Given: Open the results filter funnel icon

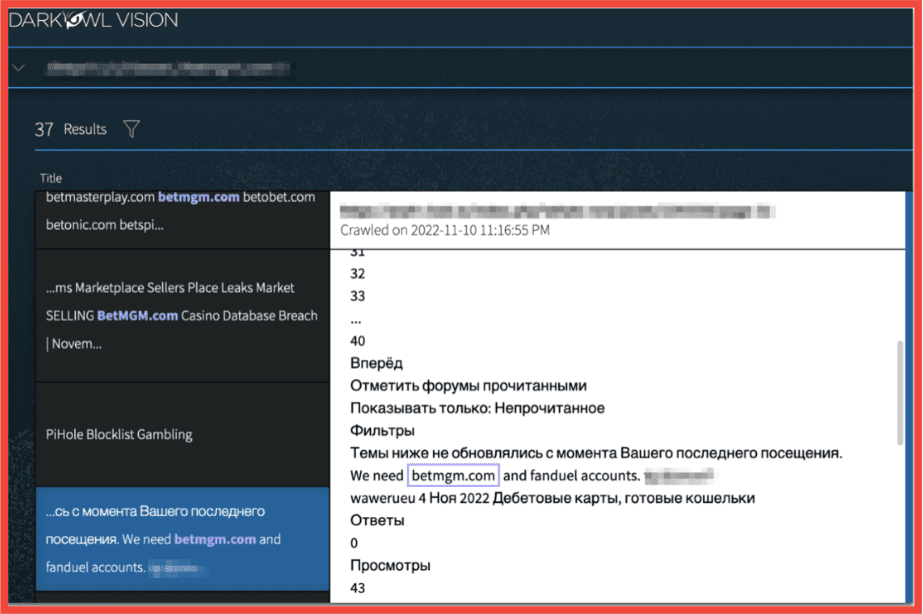Looking at the screenshot, I should tap(131, 129).
